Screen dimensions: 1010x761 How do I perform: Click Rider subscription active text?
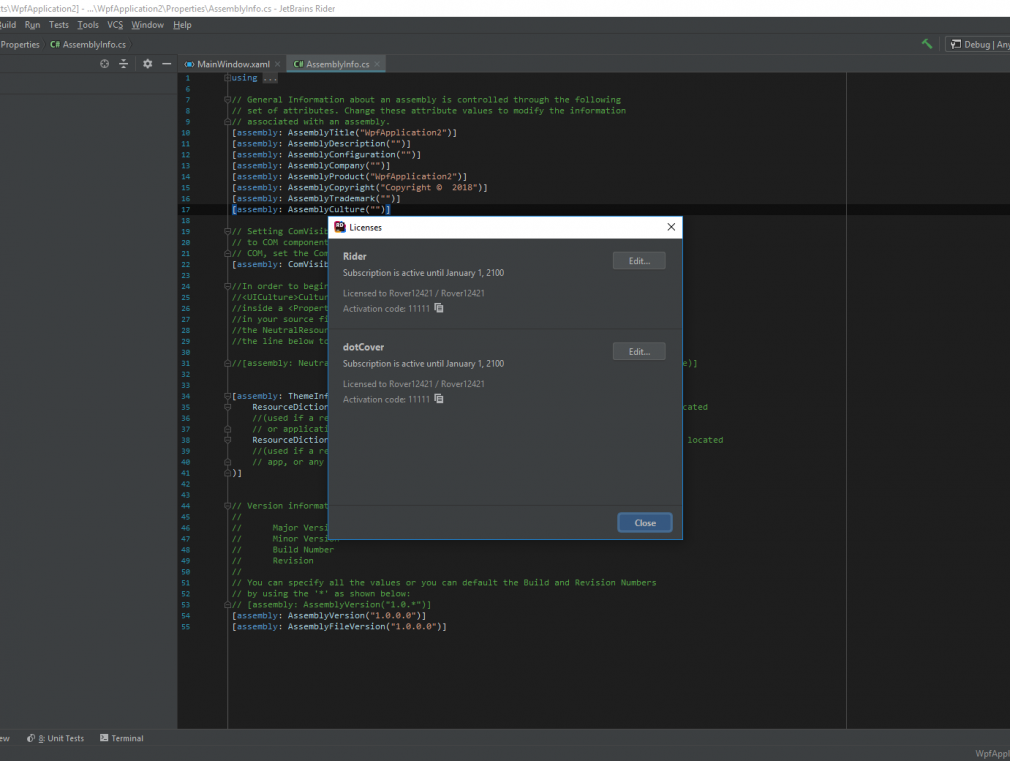(x=423, y=273)
